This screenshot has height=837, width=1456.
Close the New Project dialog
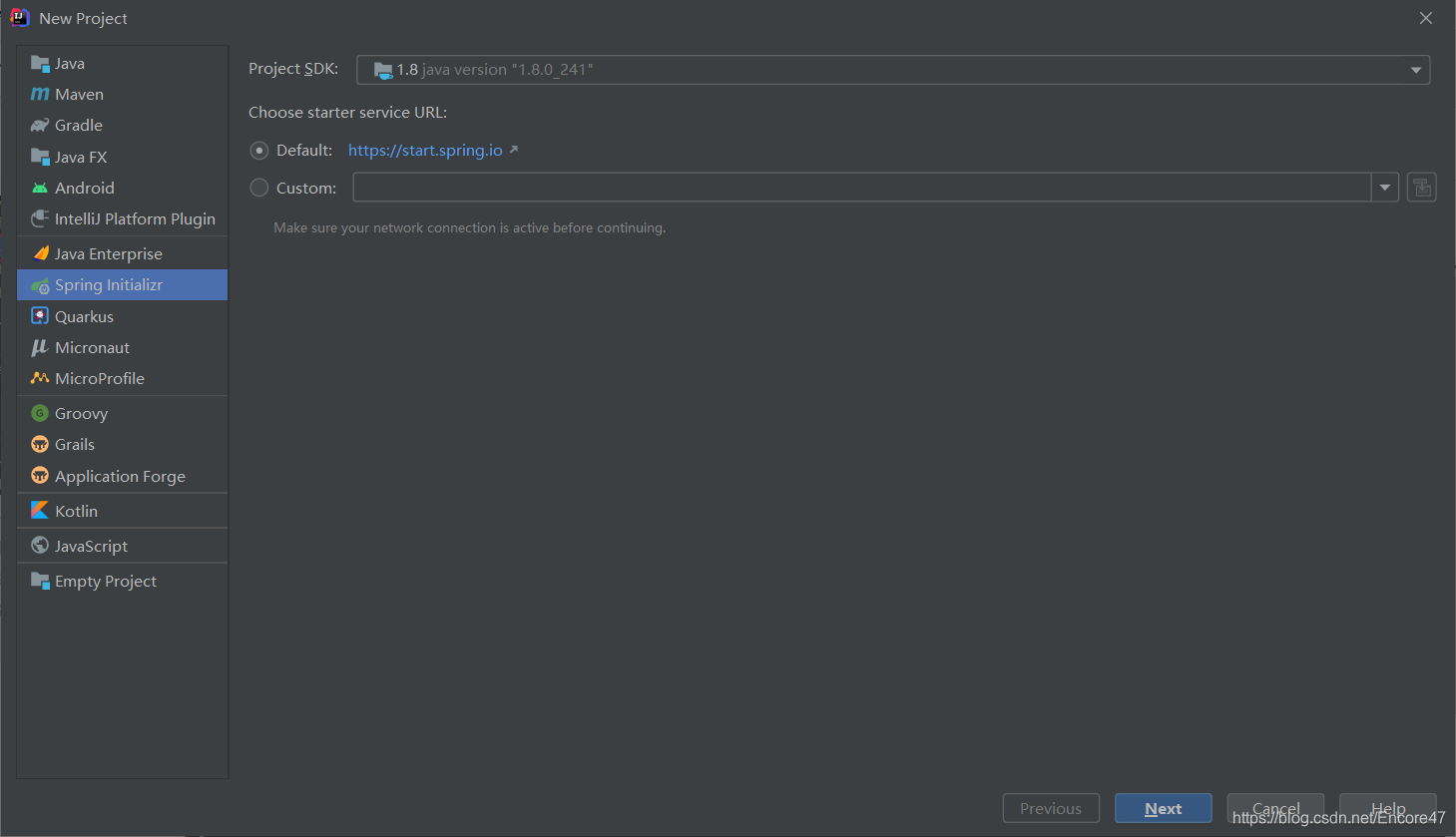pyautogui.click(x=1426, y=18)
